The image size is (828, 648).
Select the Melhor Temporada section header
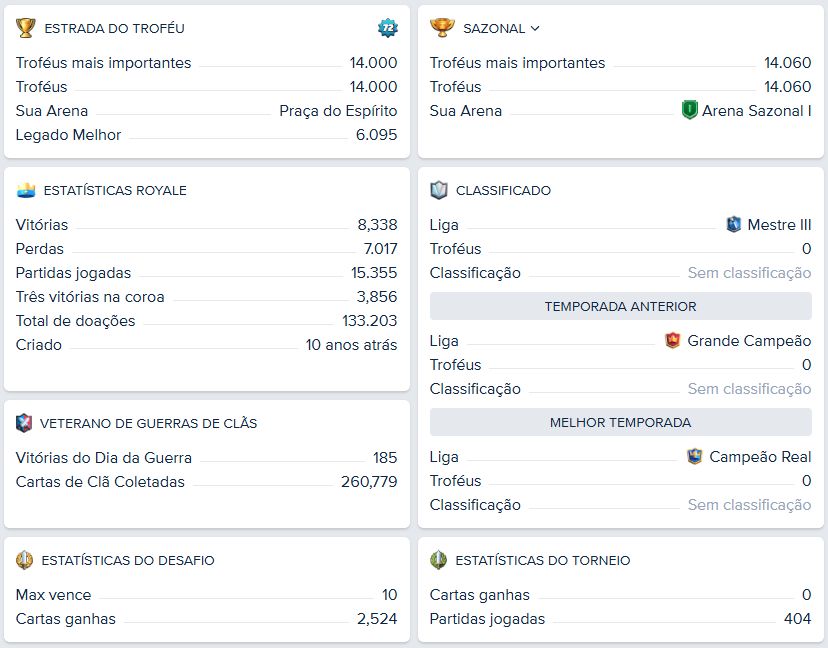point(620,422)
